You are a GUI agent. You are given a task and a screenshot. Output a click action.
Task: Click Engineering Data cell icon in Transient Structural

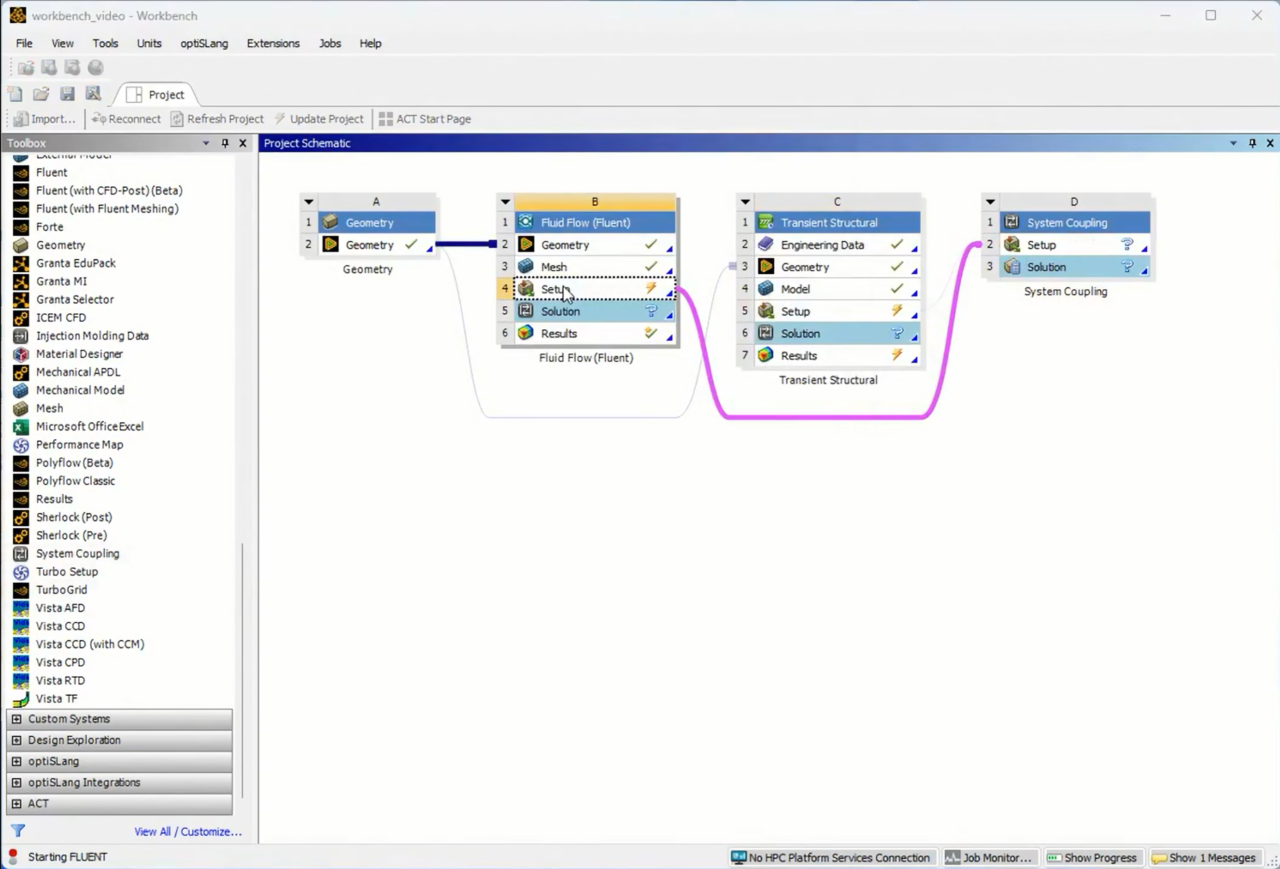click(x=766, y=245)
